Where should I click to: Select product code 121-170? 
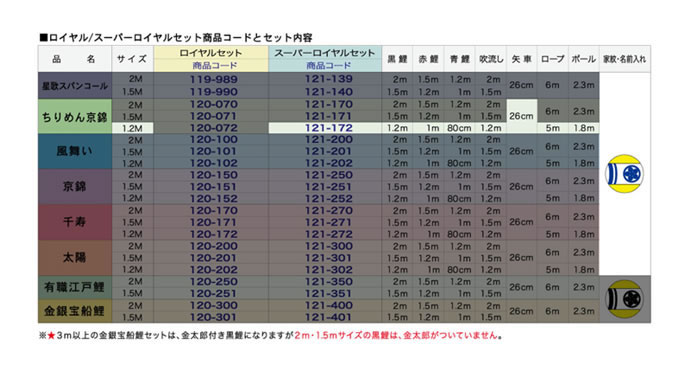(329, 104)
